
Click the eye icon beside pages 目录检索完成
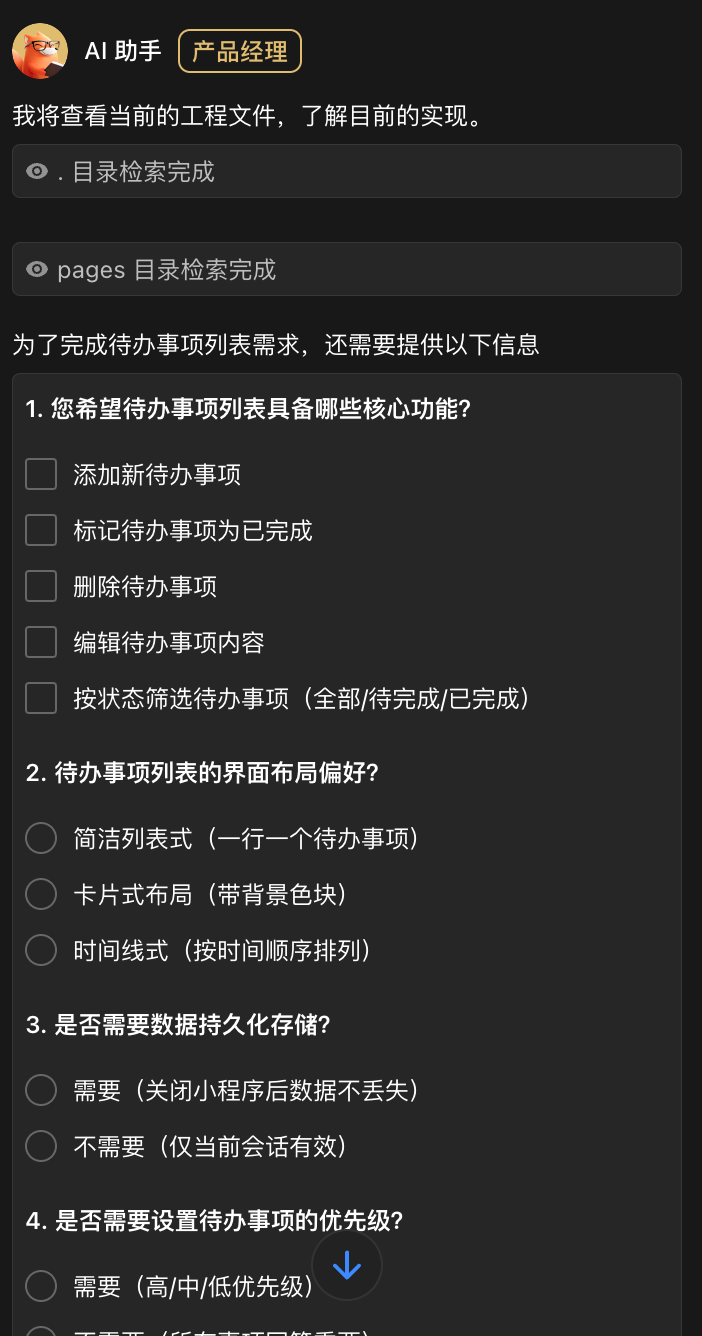pos(37,270)
